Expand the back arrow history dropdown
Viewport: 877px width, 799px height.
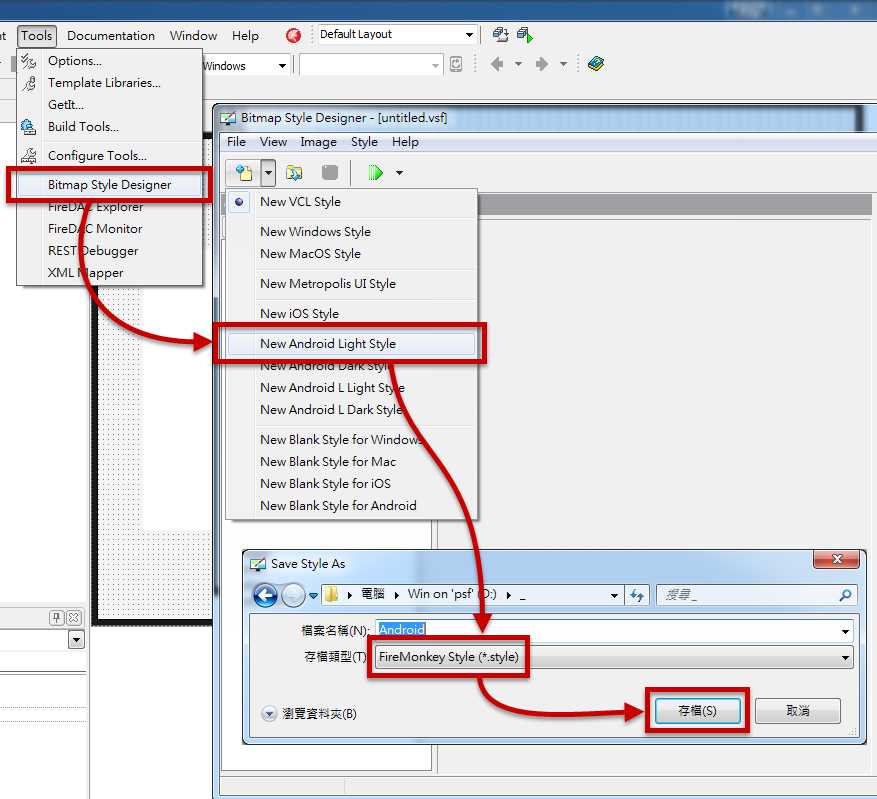click(x=518, y=64)
